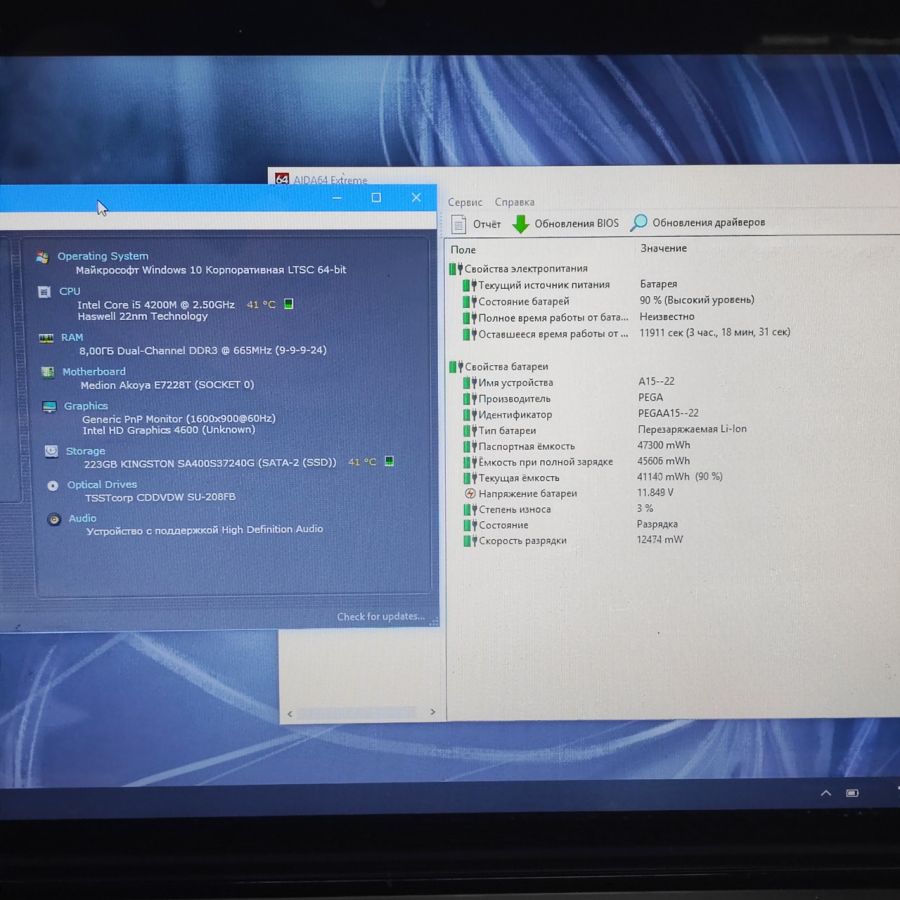Screen dimensions: 900x900
Task: Click the Storage drive icon
Action: [x=52, y=451]
